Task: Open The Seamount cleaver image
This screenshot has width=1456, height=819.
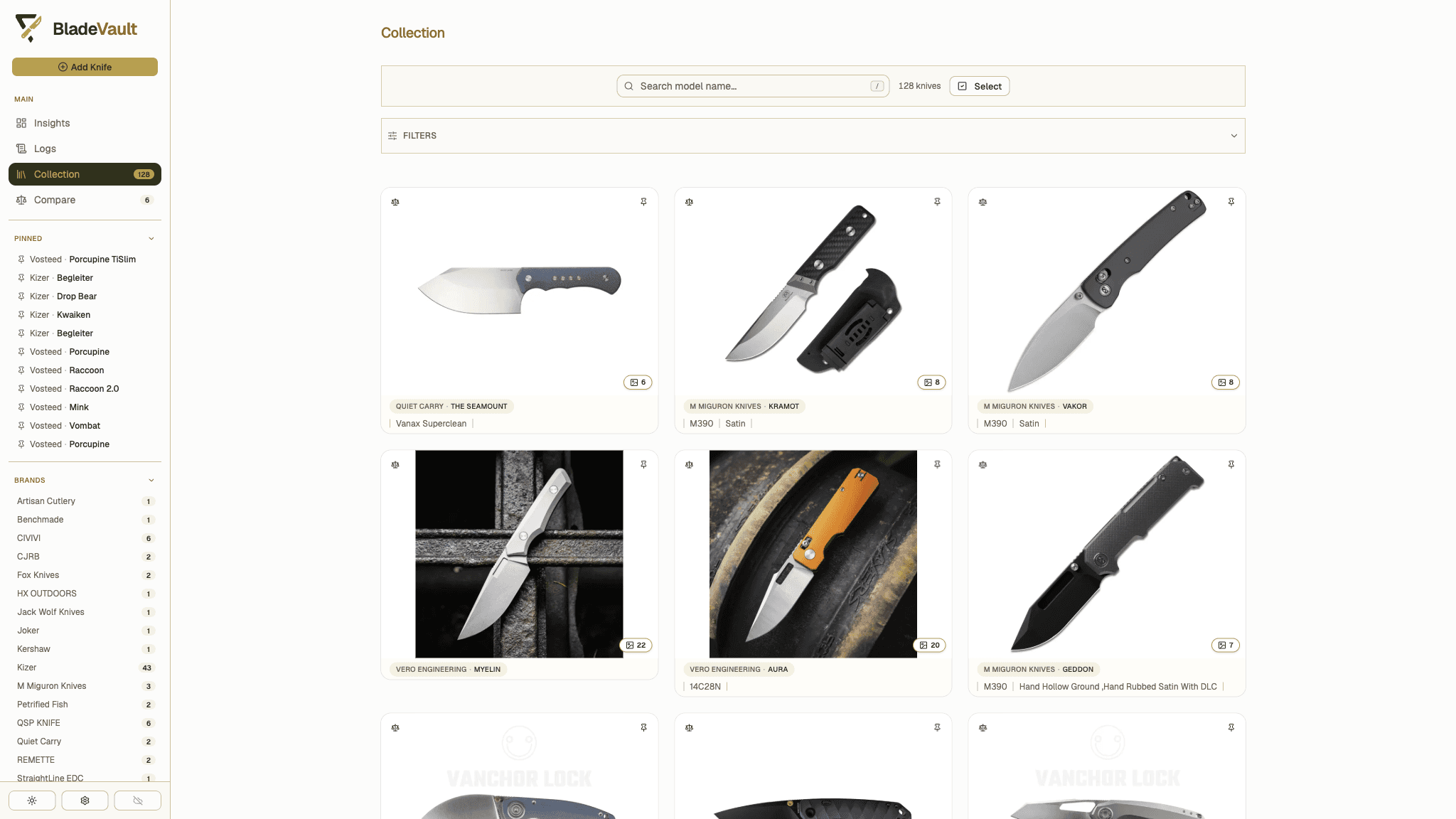Action: coord(519,290)
